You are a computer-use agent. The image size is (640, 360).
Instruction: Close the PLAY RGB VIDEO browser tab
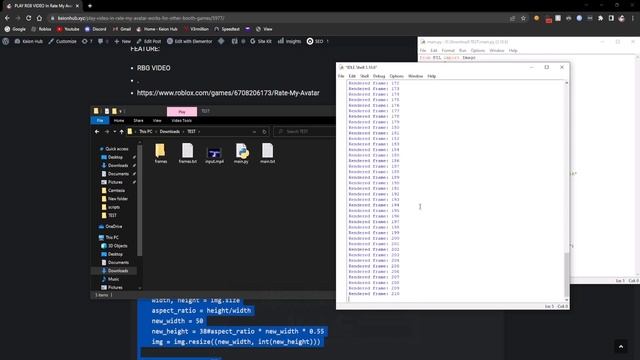pos(78,6)
